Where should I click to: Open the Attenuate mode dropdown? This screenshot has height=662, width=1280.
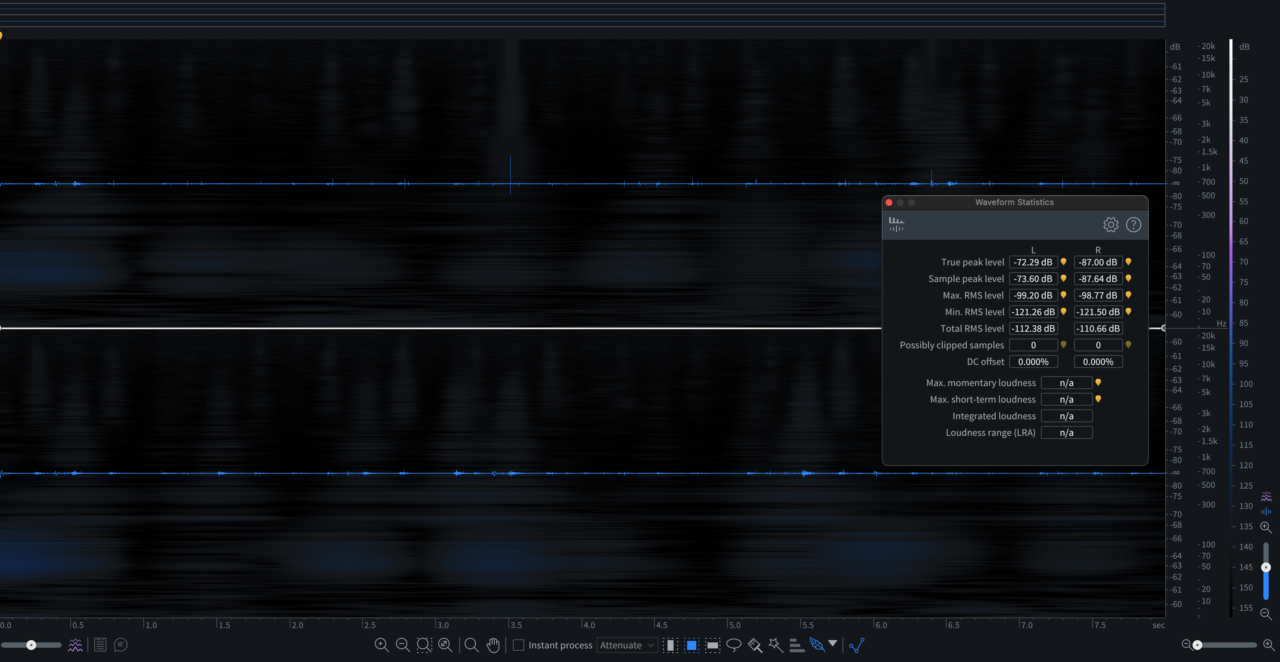[x=627, y=645]
